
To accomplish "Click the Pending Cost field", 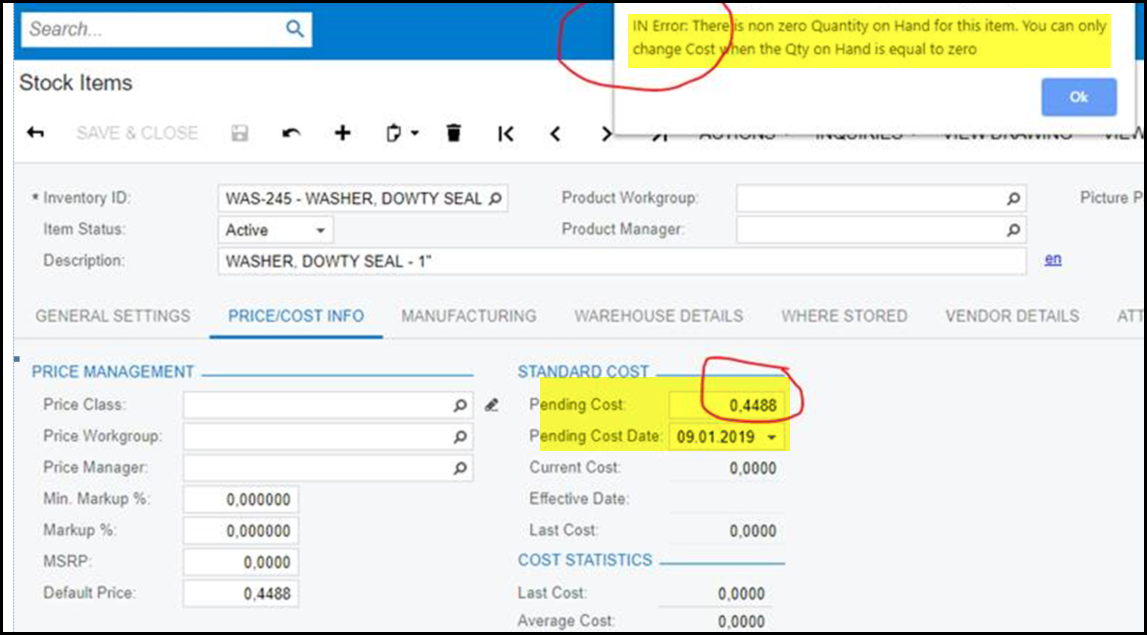I will [x=726, y=405].
